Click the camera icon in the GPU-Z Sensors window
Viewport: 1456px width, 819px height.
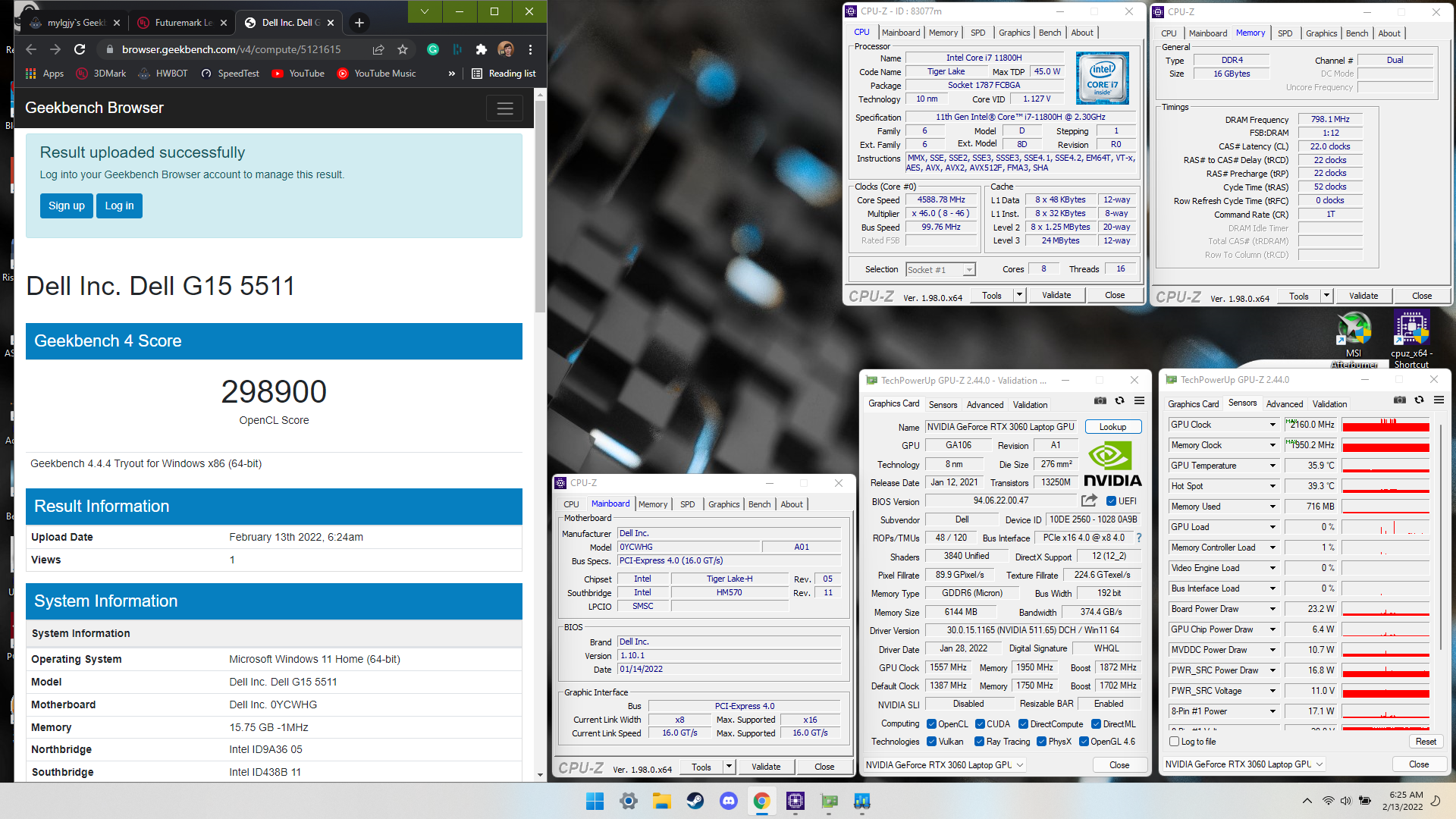(x=1400, y=400)
